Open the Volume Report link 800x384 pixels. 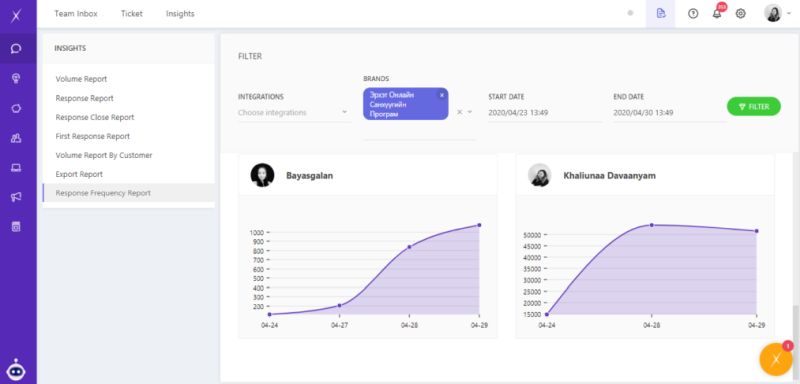click(81, 79)
